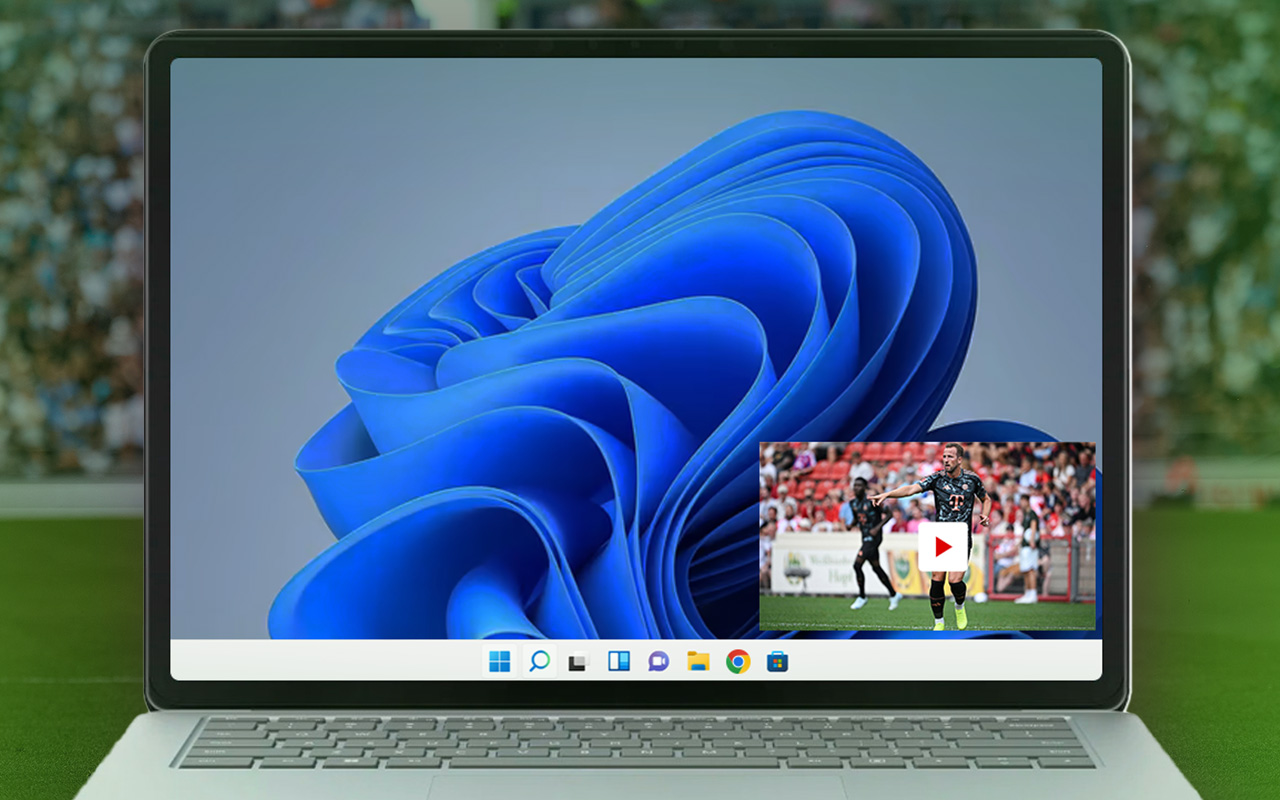Select the four-square Windows logo
The width and height of the screenshot is (1280, 800).
(499, 661)
